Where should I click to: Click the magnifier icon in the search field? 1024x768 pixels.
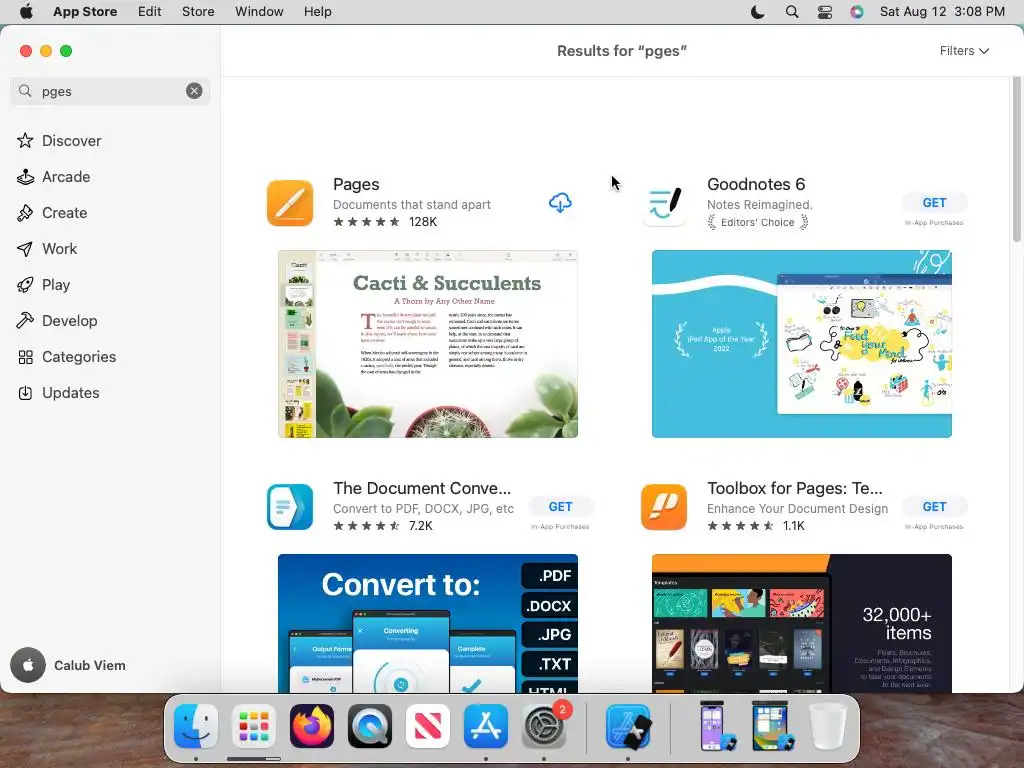pyautogui.click(x=25, y=91)
